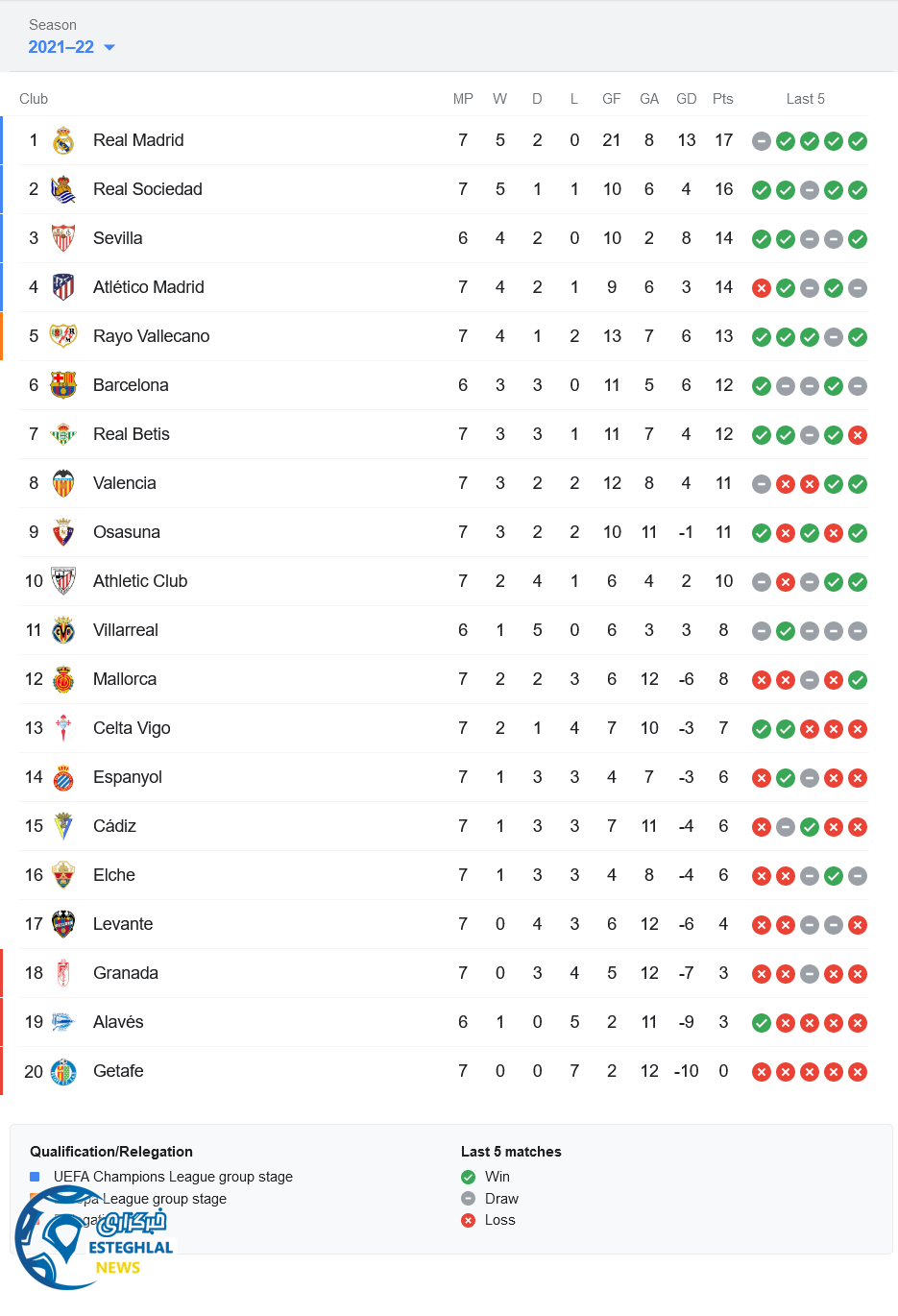
Task: Click the Atlético Madrid crest icon
Action: (63, 288)
